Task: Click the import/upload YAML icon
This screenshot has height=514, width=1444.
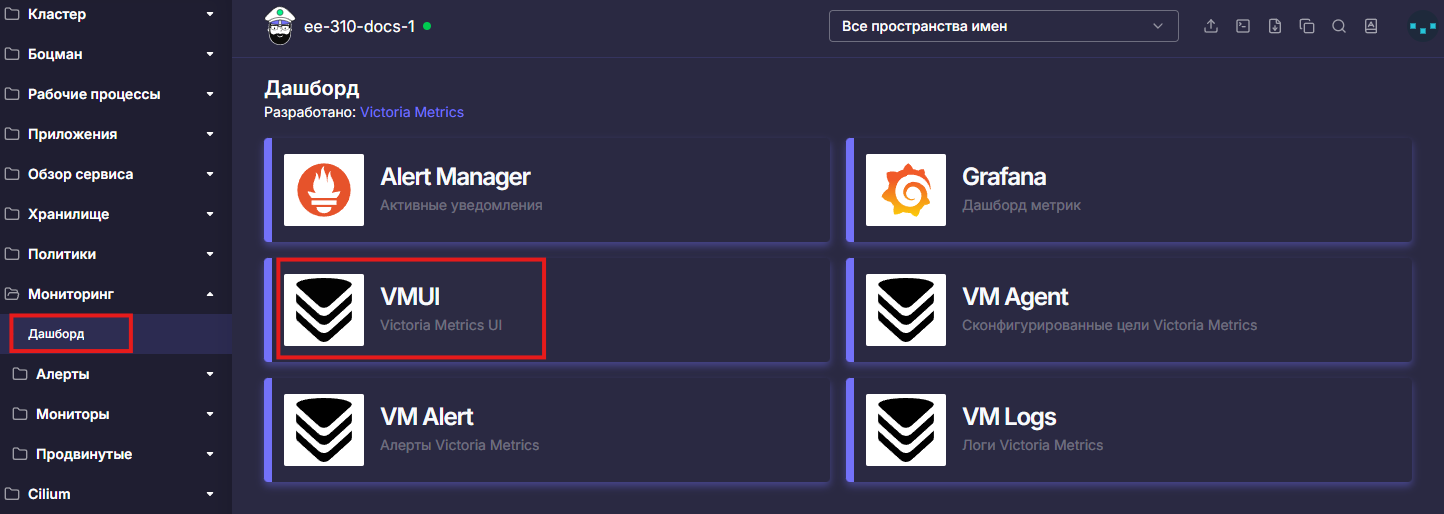Action: pyautogui.click(x=1211, y=27)
